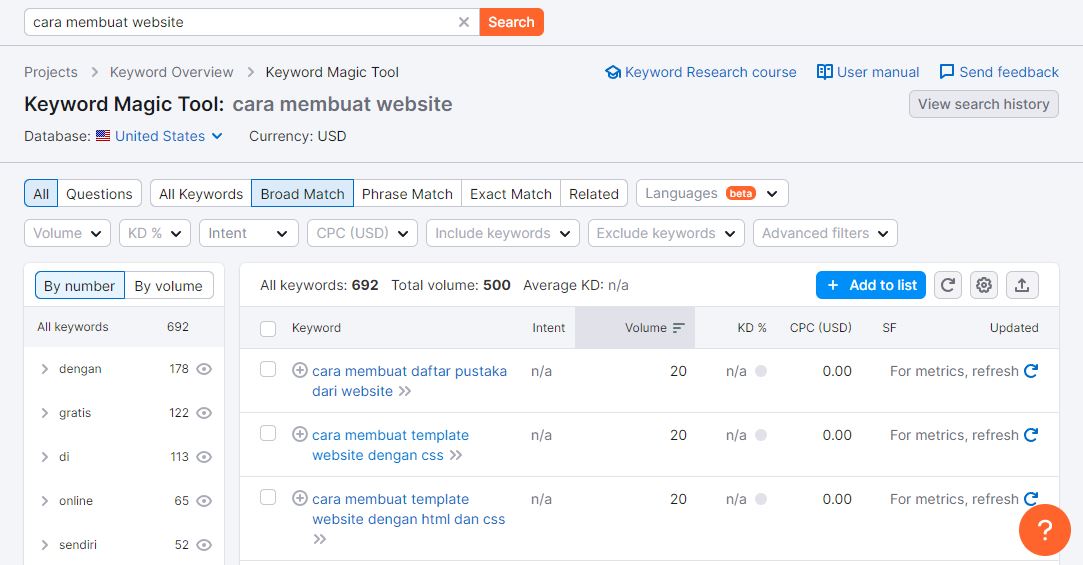Click the View search history button
Viewport: 1083px width, 565px height.
click(983, 104)
